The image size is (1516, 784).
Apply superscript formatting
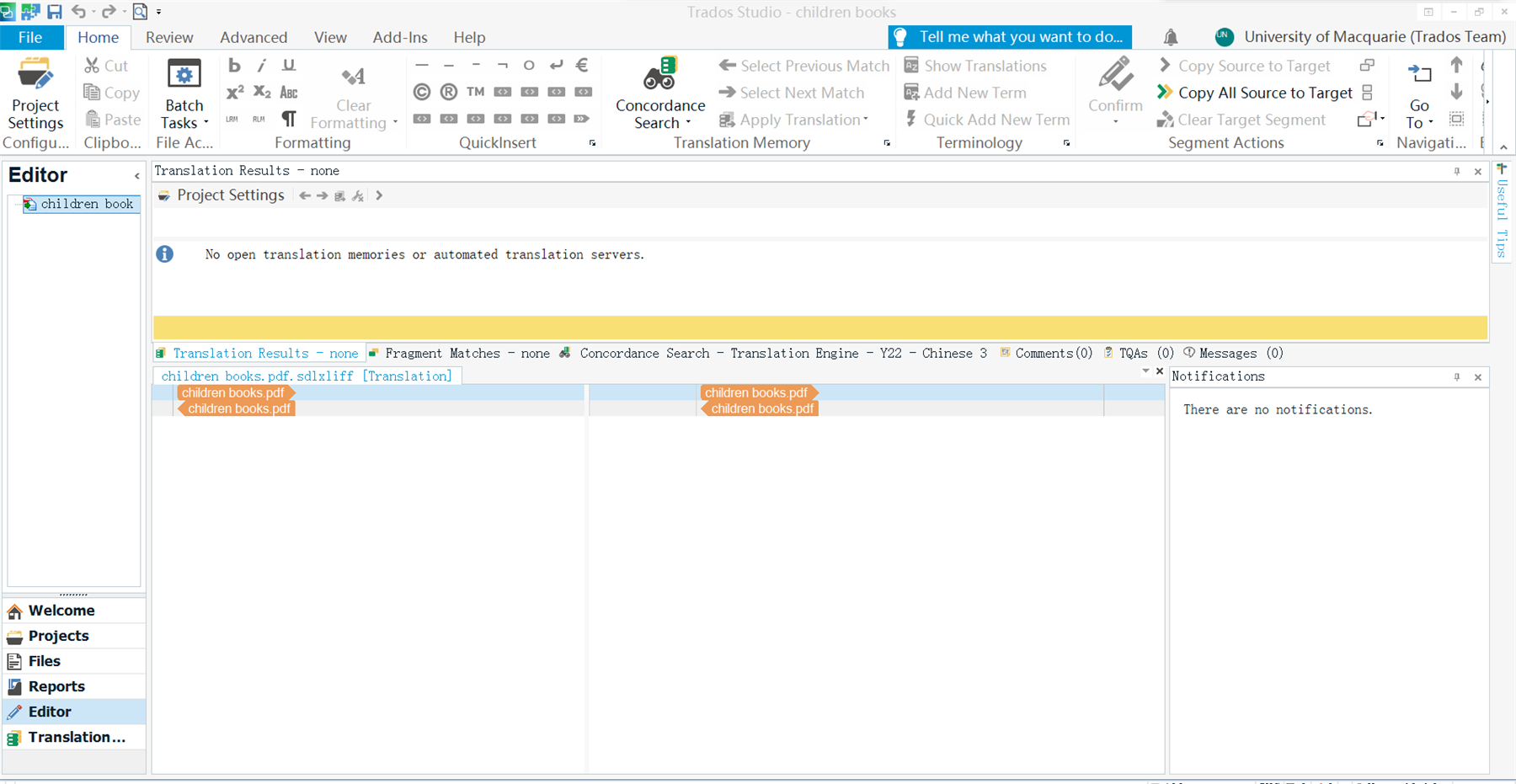coord(235,92)
